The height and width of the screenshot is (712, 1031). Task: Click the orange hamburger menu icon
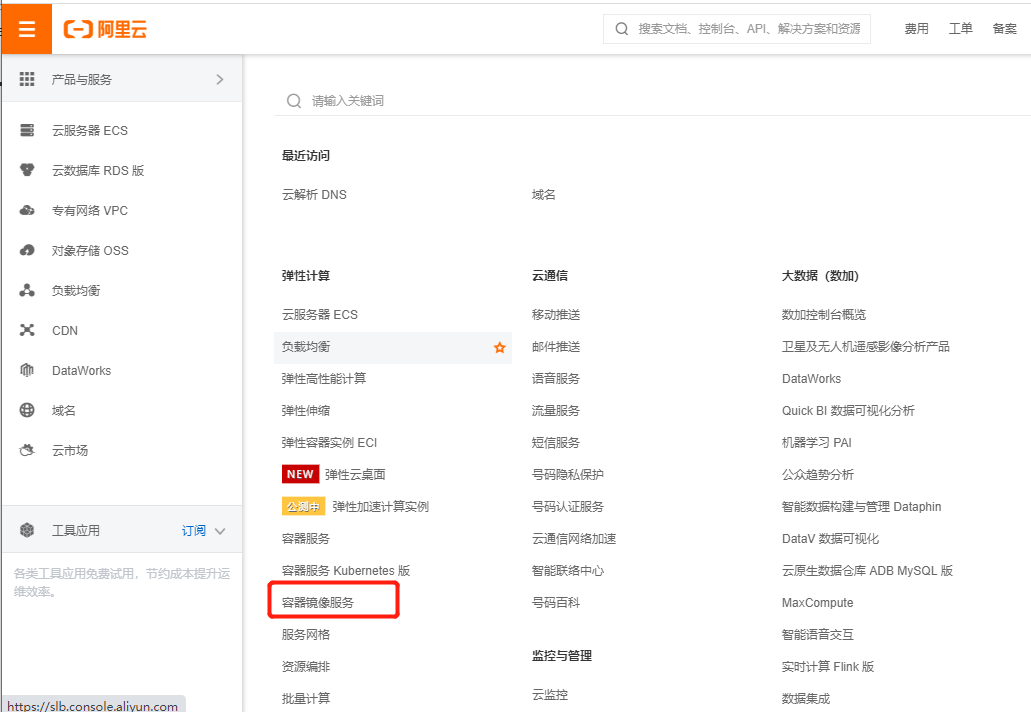[27, 29]
